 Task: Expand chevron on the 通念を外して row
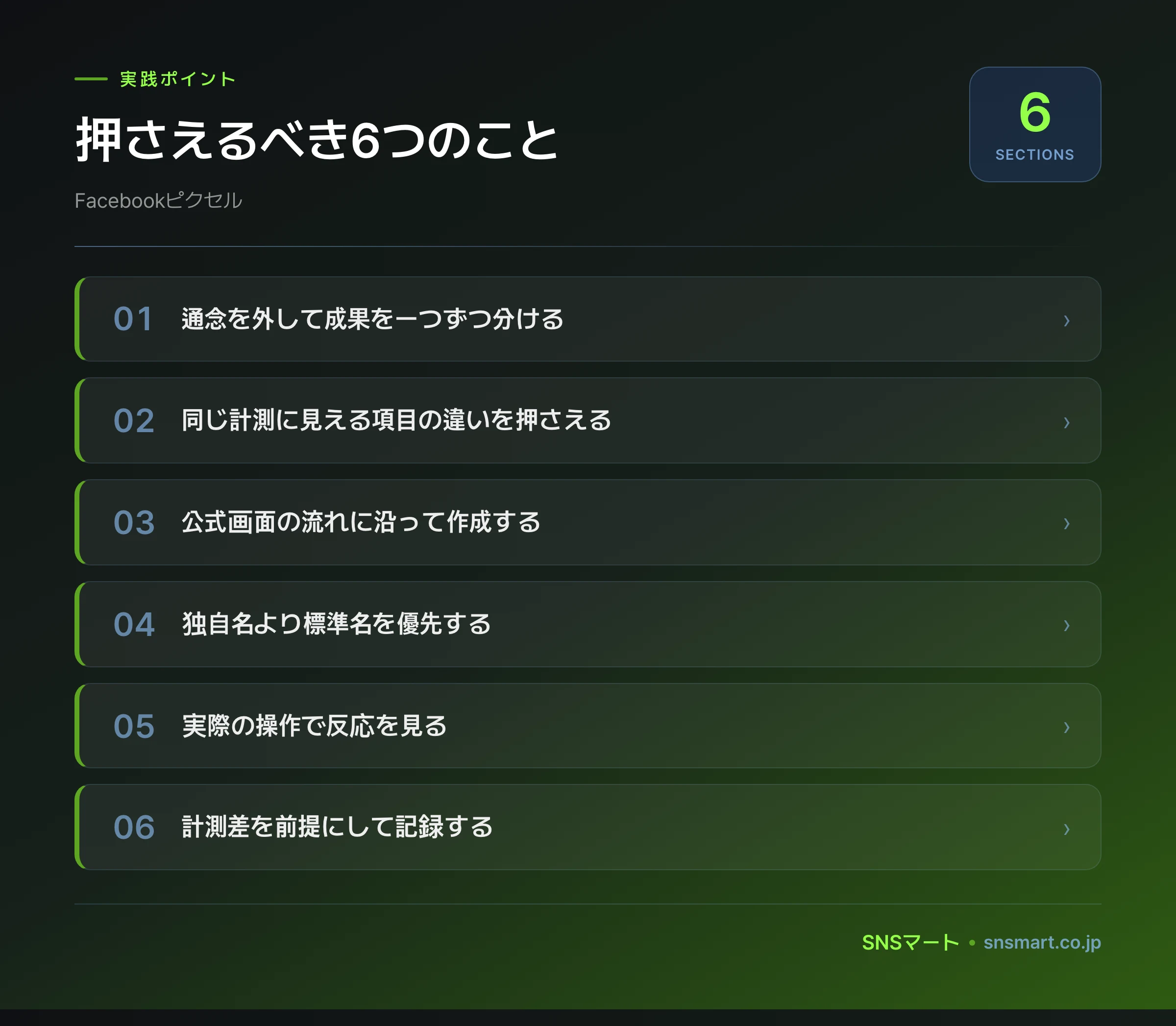pyautogui.click(x=1066, y=320)
